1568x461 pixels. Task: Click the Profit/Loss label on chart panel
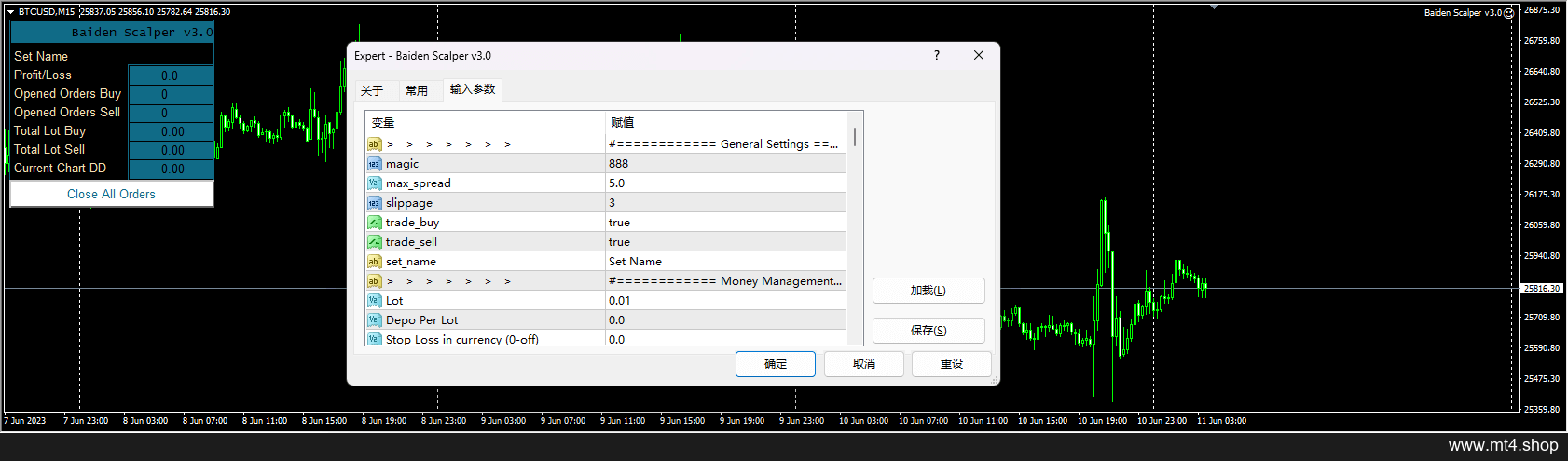(42, 75)
